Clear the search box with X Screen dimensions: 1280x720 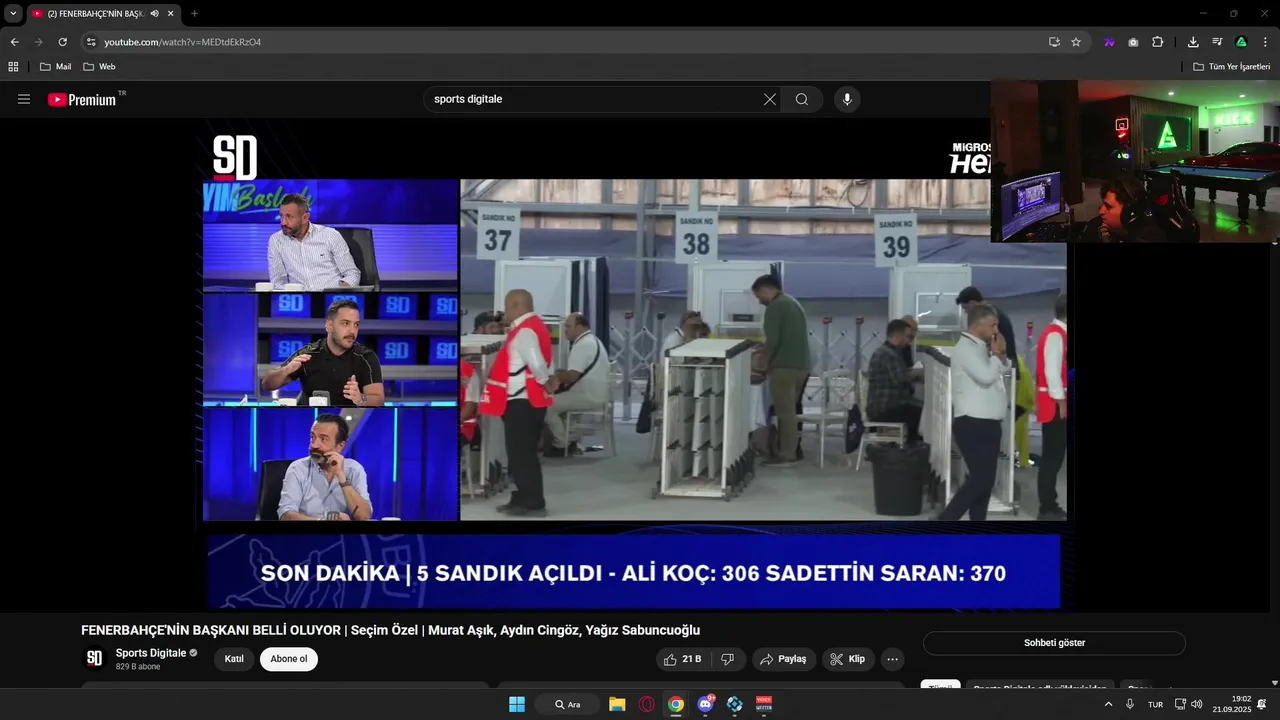pyautogui.click(x=770, y=99)
